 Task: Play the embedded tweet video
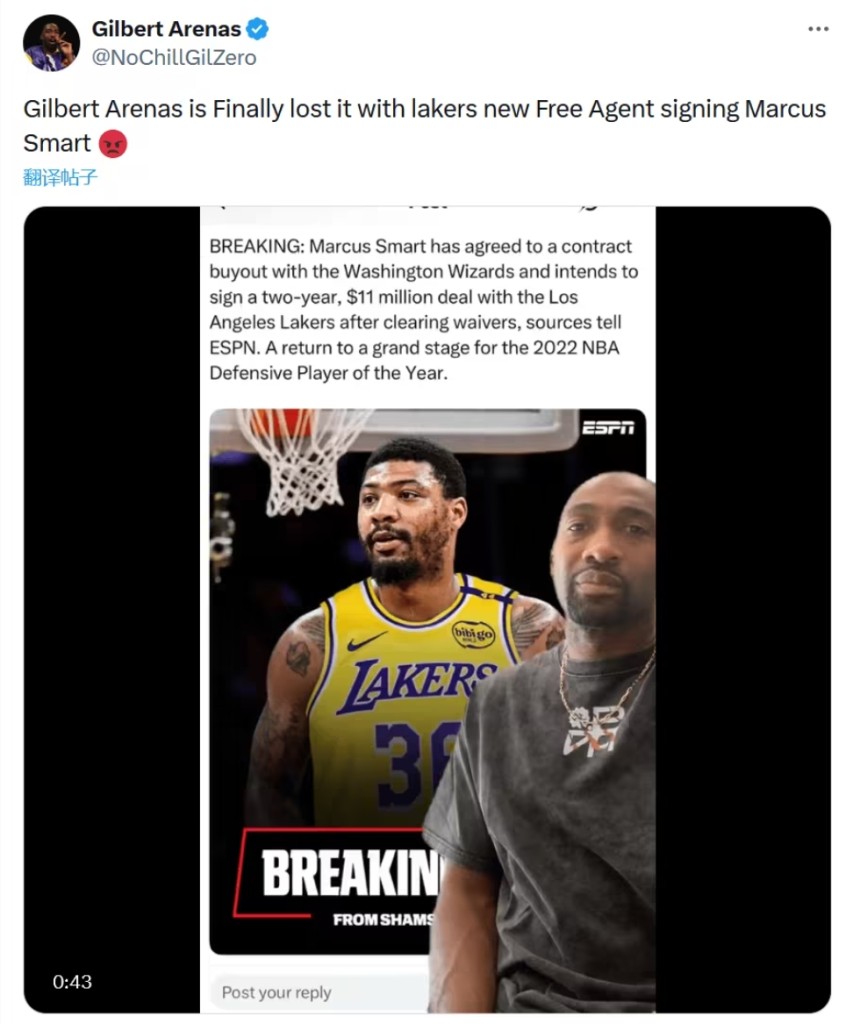click(427, 609)
